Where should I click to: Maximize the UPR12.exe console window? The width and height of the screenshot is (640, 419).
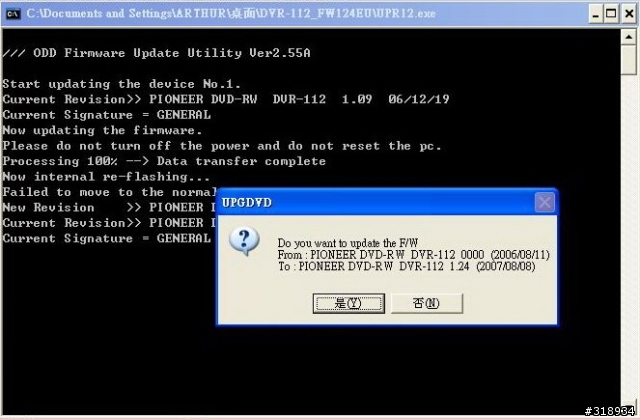611,14
